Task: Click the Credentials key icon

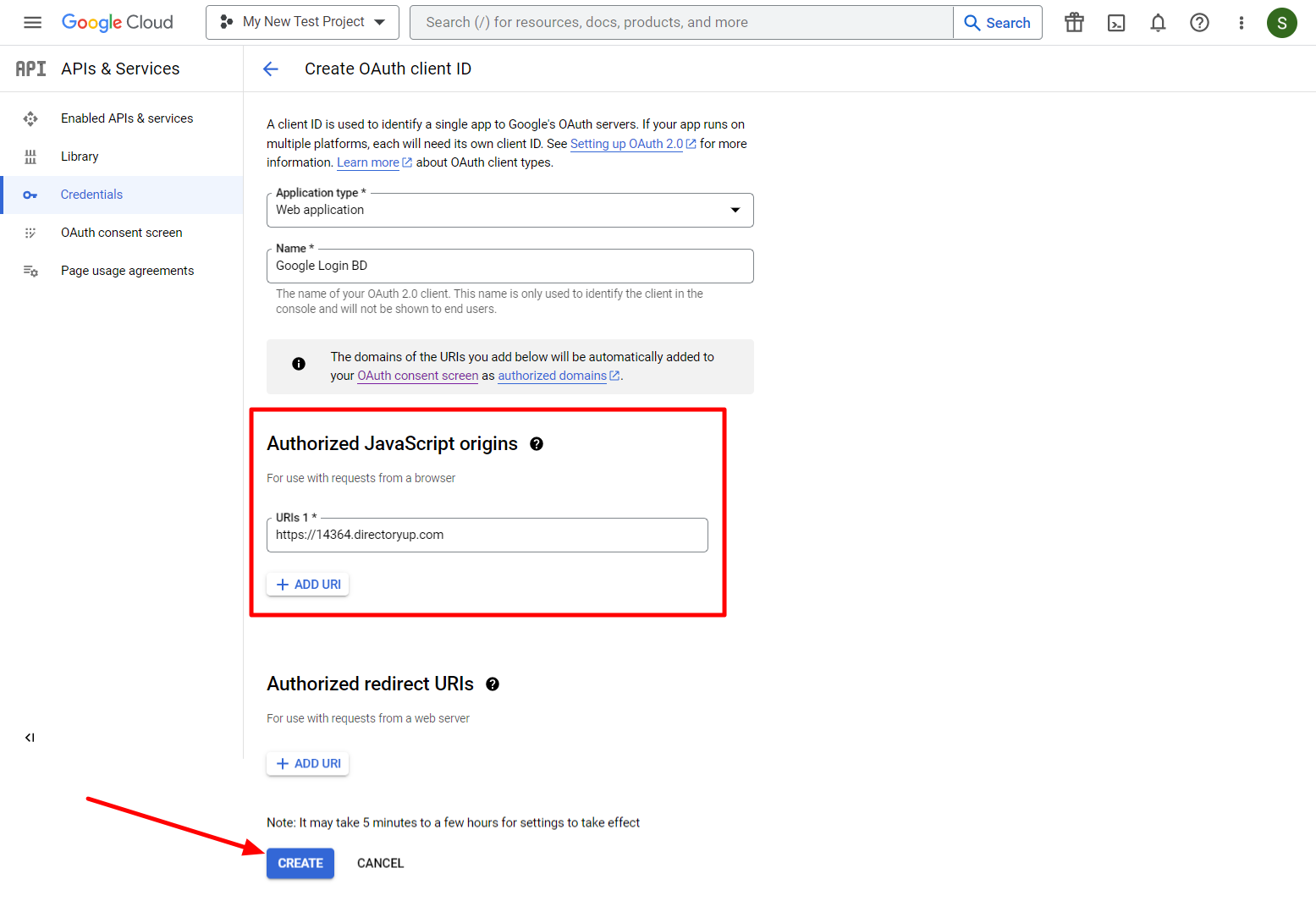Action: [x=30, y=195]
